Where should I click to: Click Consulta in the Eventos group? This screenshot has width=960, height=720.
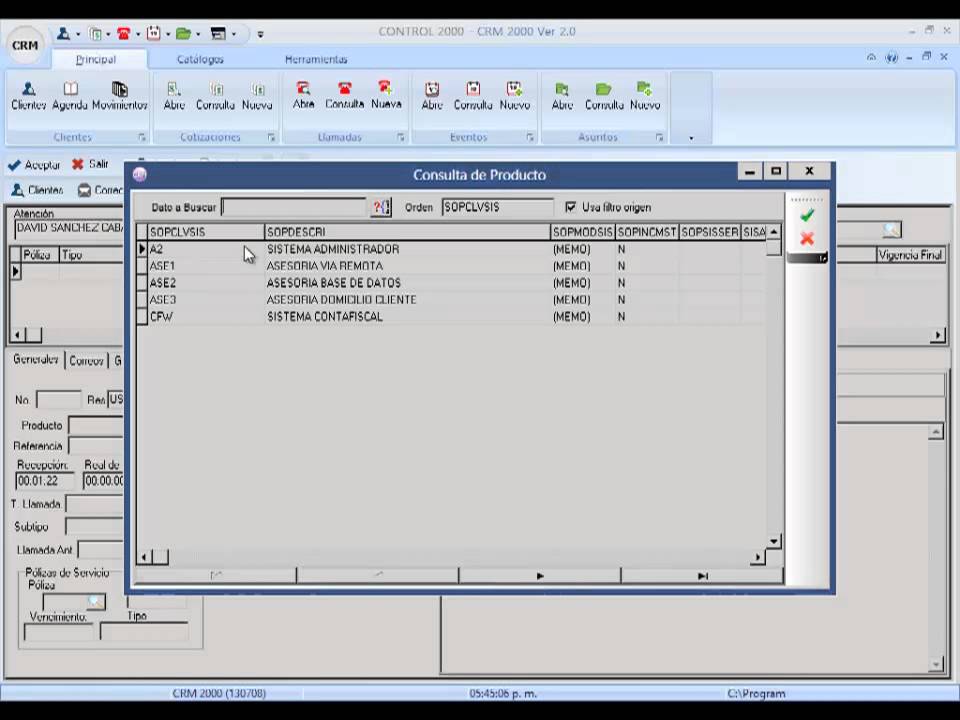pyautogui.click(x=473, y=96)
